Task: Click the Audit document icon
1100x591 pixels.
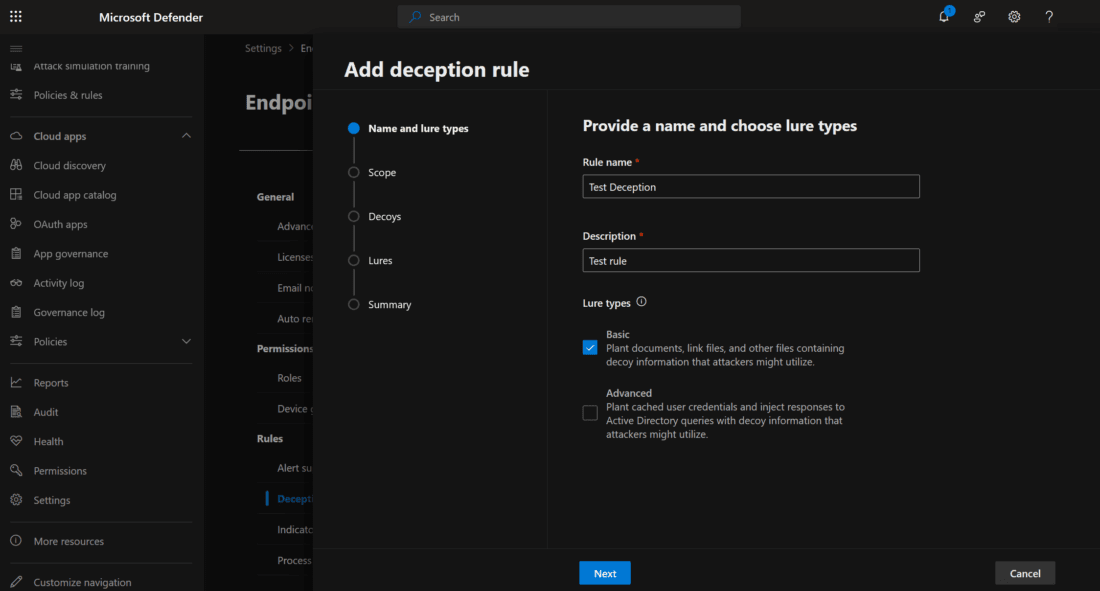Action: (x=16, y=412)
